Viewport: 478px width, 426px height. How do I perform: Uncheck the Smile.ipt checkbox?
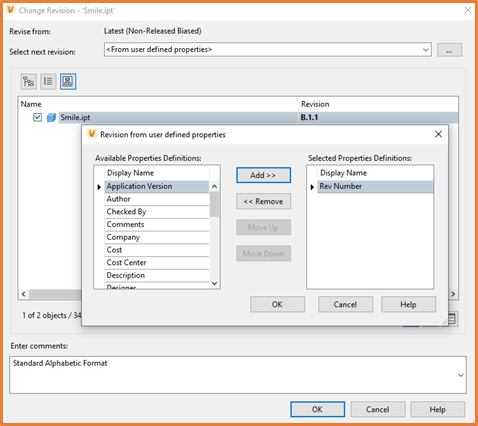point(37,117)
